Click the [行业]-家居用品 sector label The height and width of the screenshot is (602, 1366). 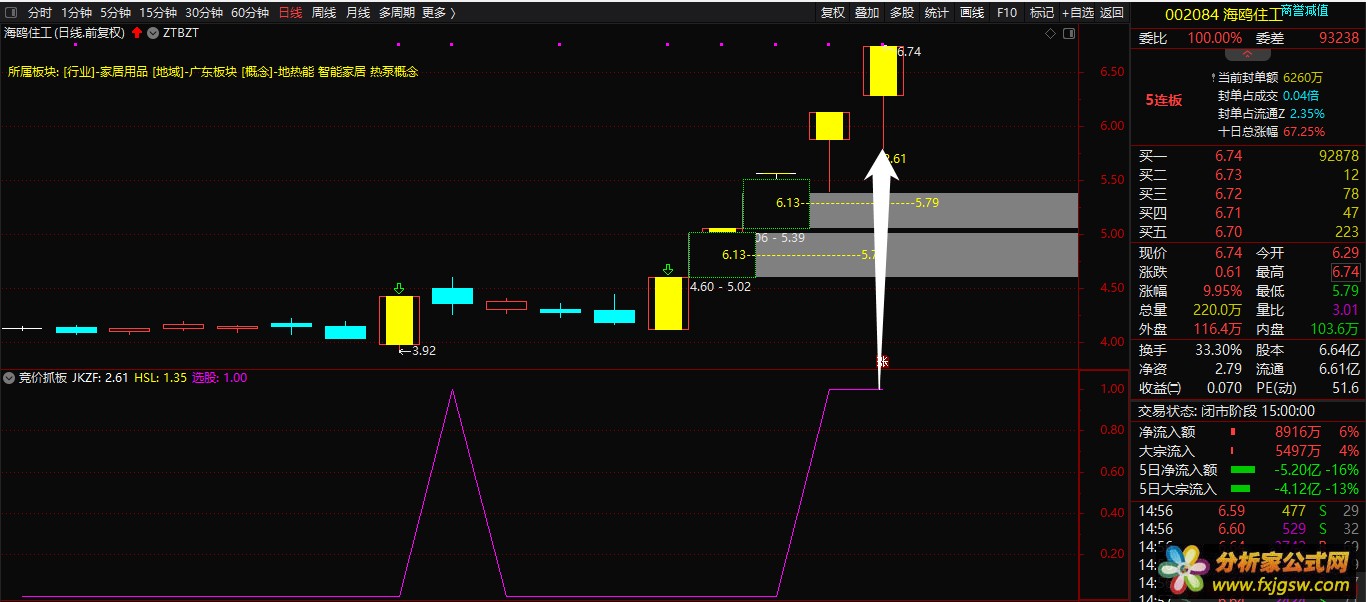coord(105,72)
